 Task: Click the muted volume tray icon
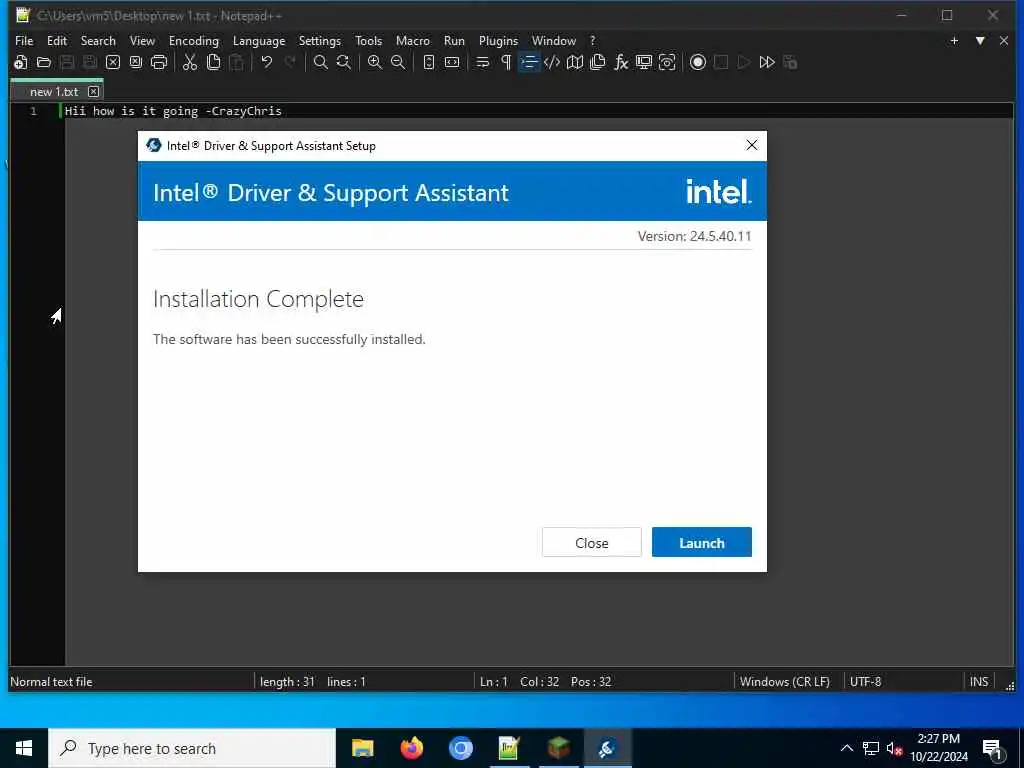(x=894, y=748)
